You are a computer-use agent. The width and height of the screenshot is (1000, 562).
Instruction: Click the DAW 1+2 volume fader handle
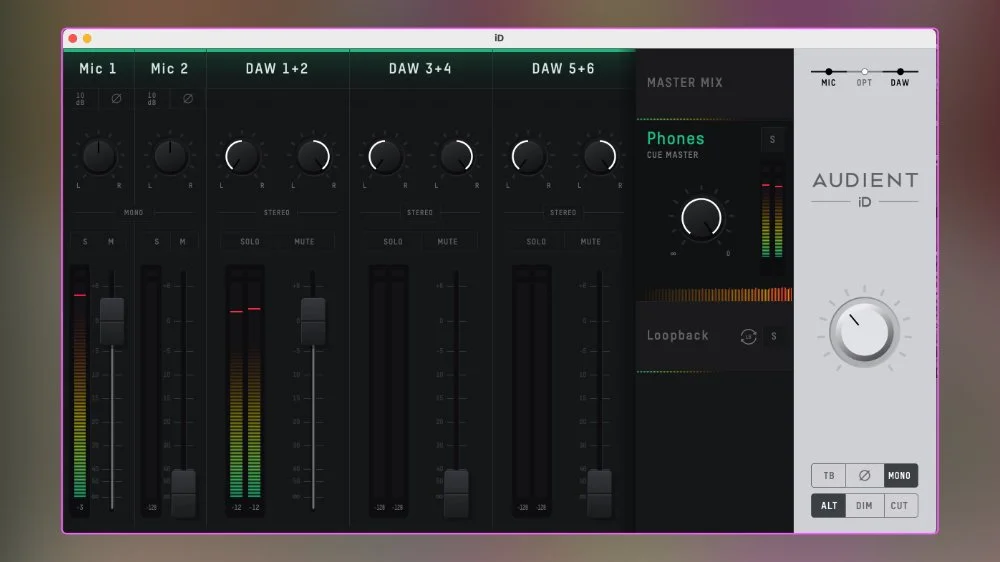coord(313,320)
